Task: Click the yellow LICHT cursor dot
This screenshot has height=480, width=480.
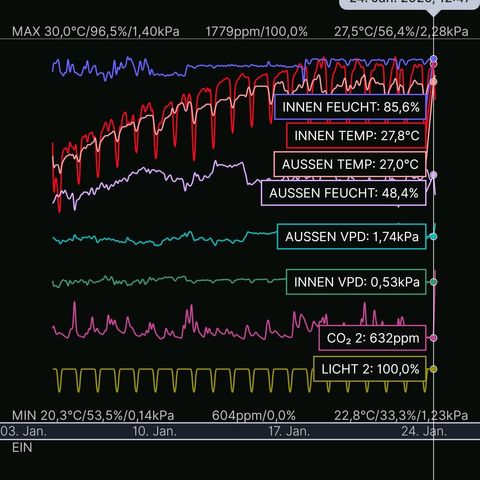Action: 433,369
